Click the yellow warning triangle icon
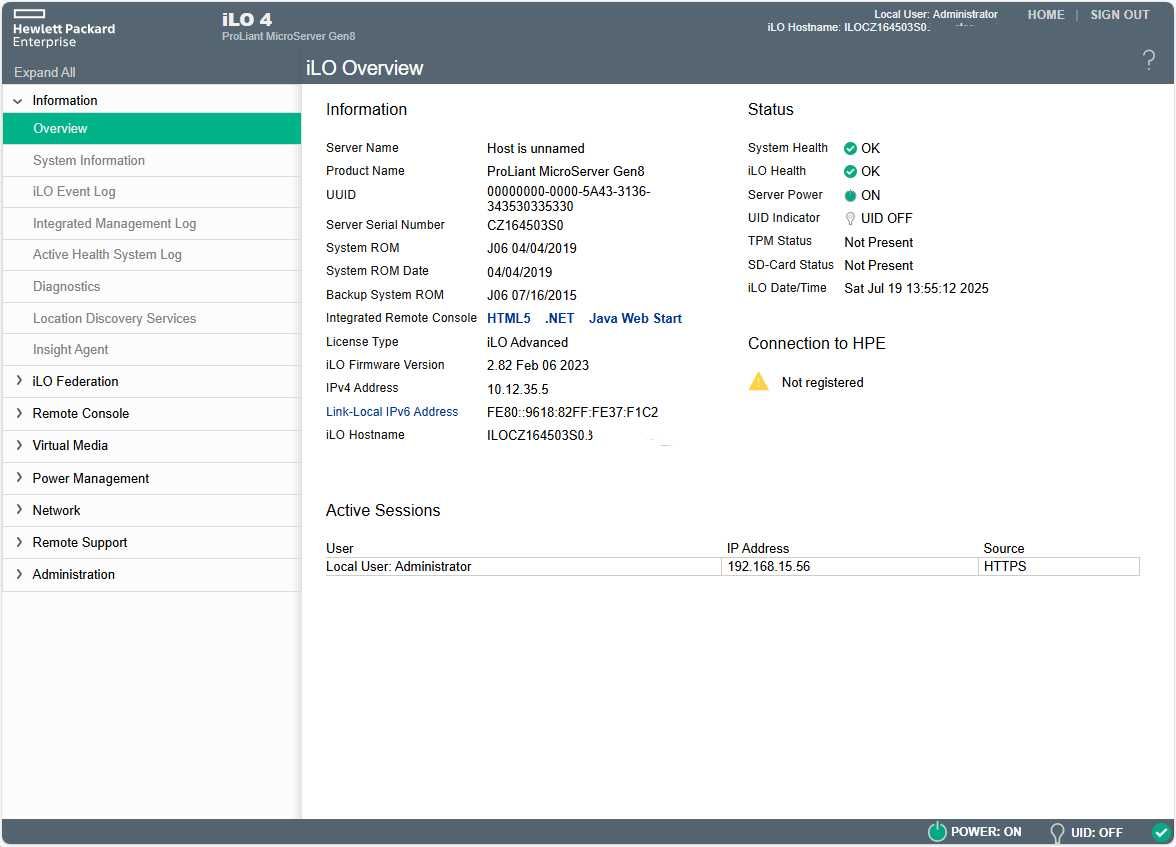The width and height of the screenshot is (1176, 847). tap(758, 381)
